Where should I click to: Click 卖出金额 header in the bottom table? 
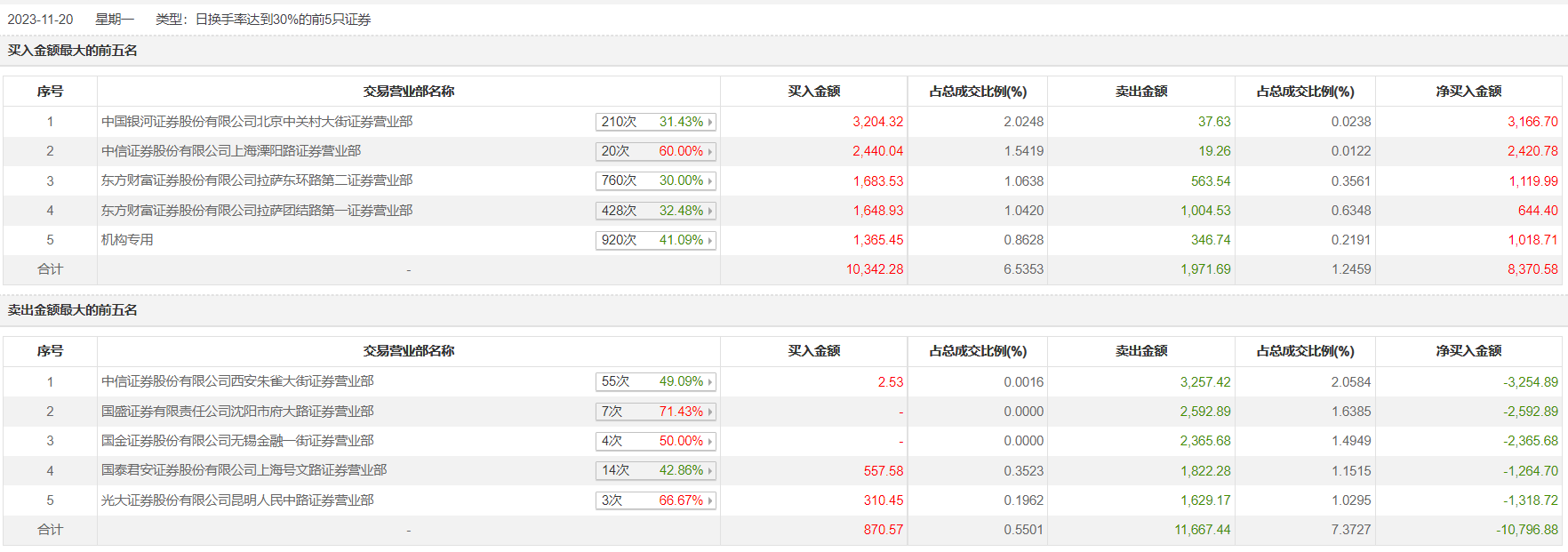(1141, 351)
